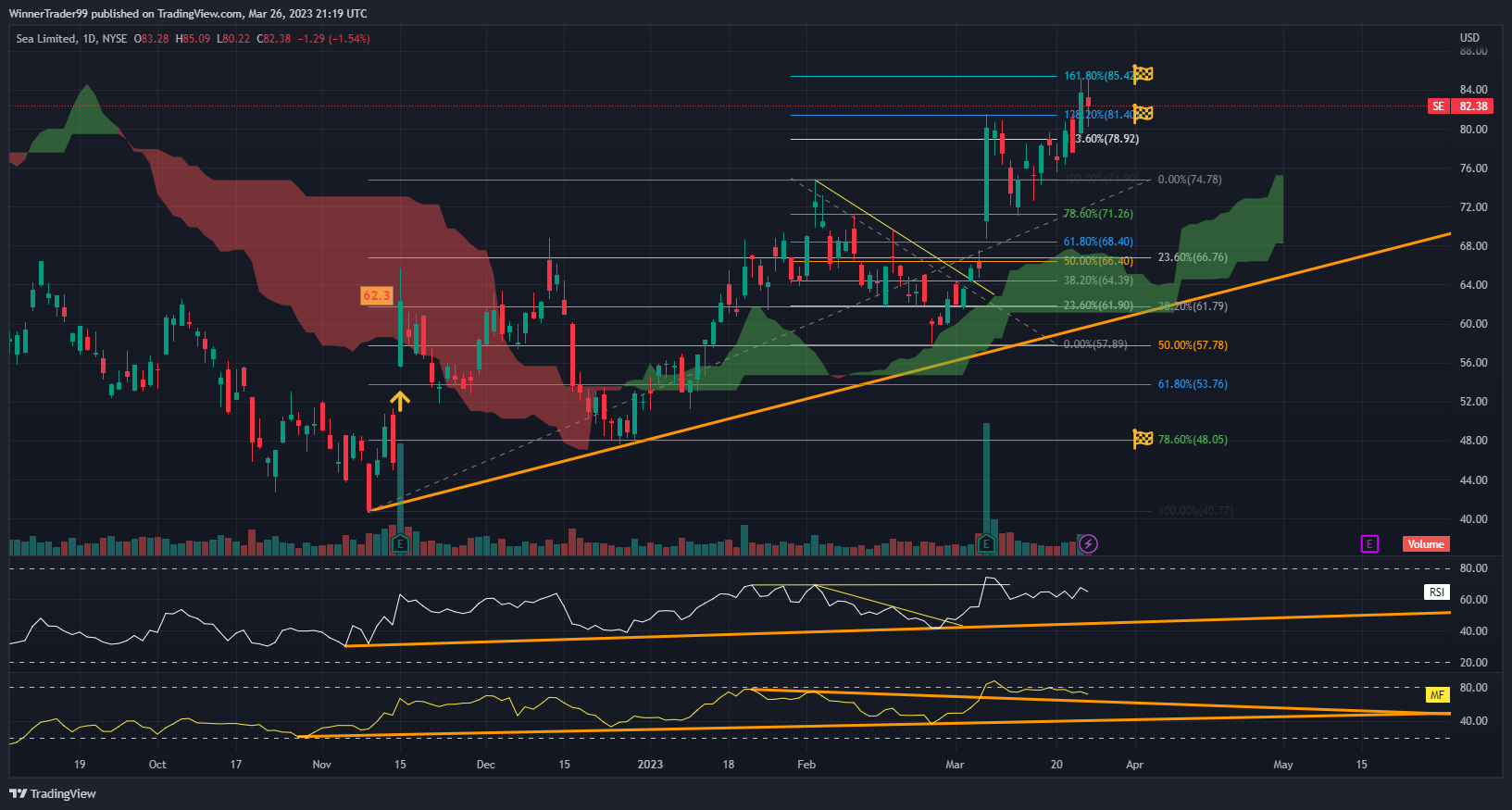
Task: Click the Dec label on the time axis
Action: (485, 765)
